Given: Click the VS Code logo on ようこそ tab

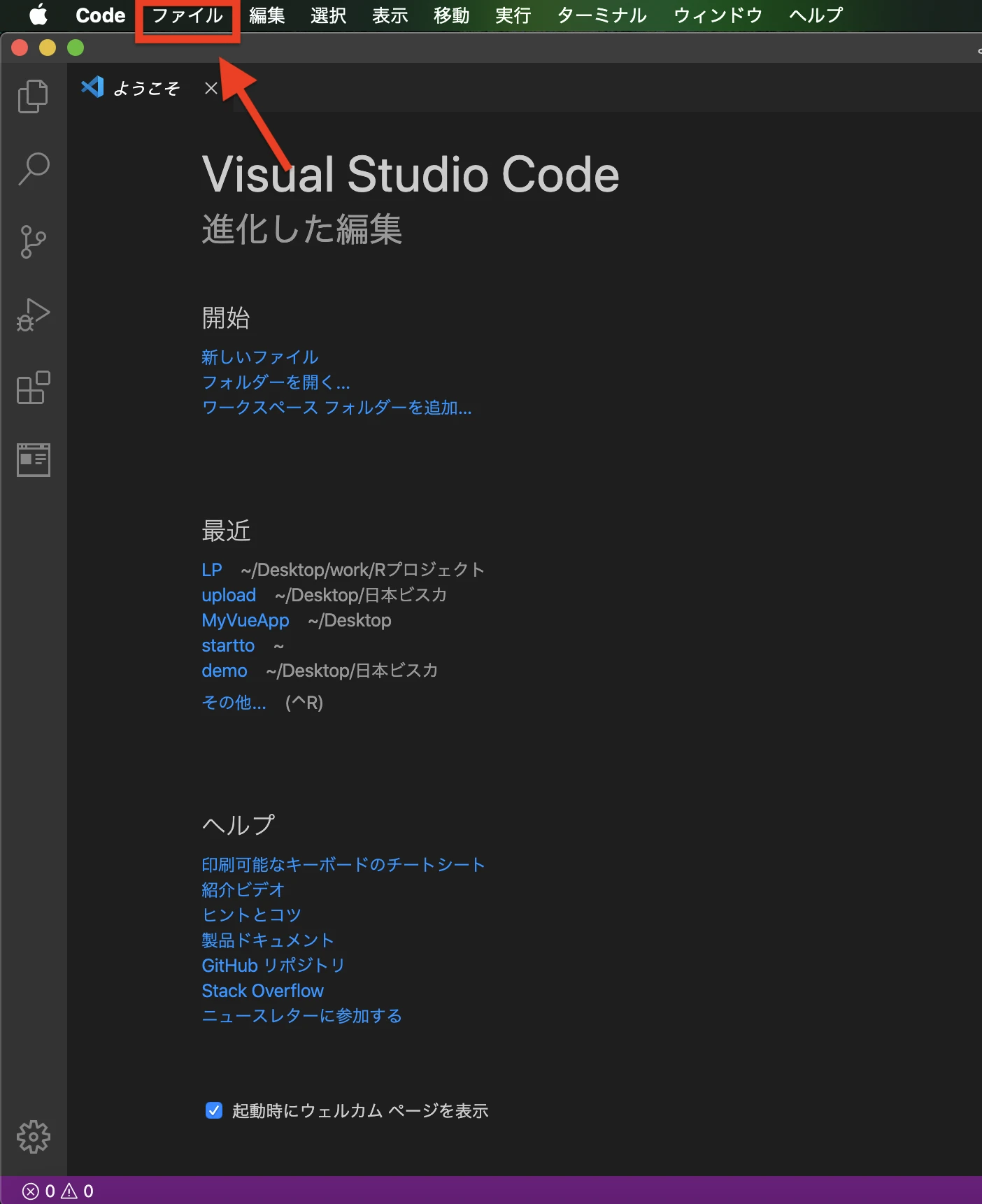Looking at the screenshot, I should coord(92,87).
